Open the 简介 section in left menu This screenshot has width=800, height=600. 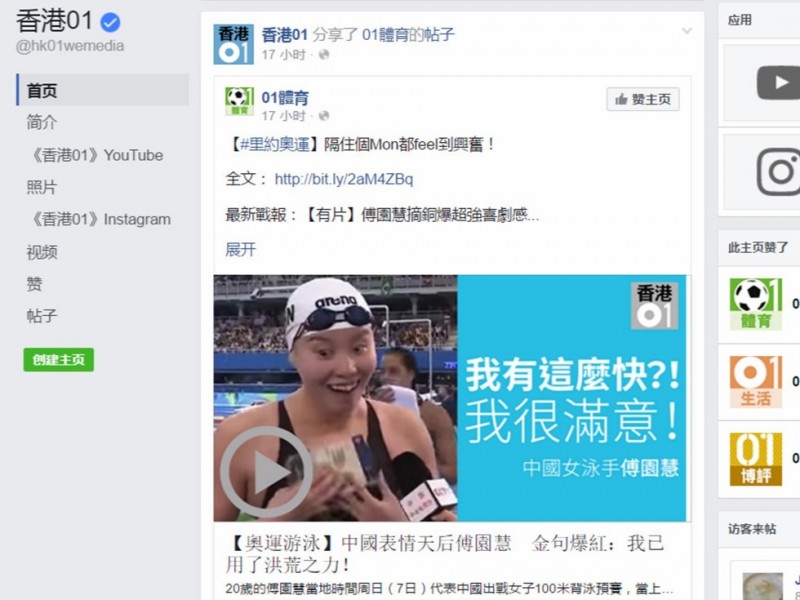[42, 122]
